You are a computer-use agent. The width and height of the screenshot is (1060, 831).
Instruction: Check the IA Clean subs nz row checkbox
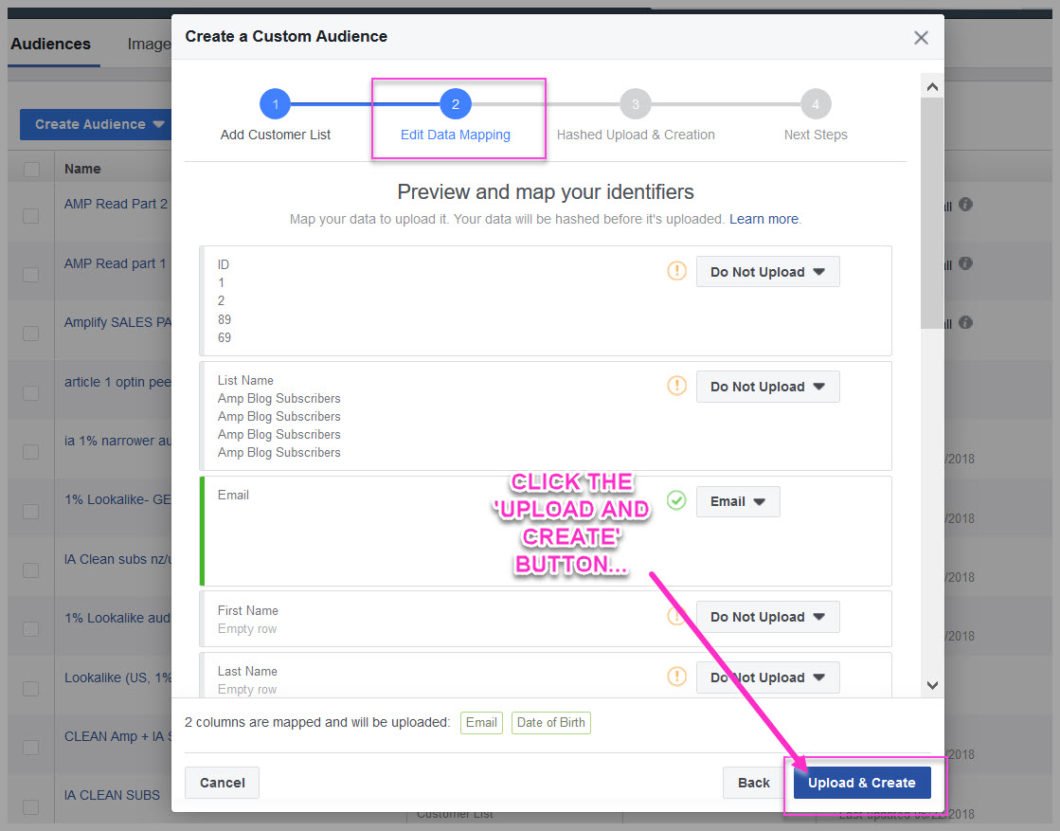click(31, 570)
